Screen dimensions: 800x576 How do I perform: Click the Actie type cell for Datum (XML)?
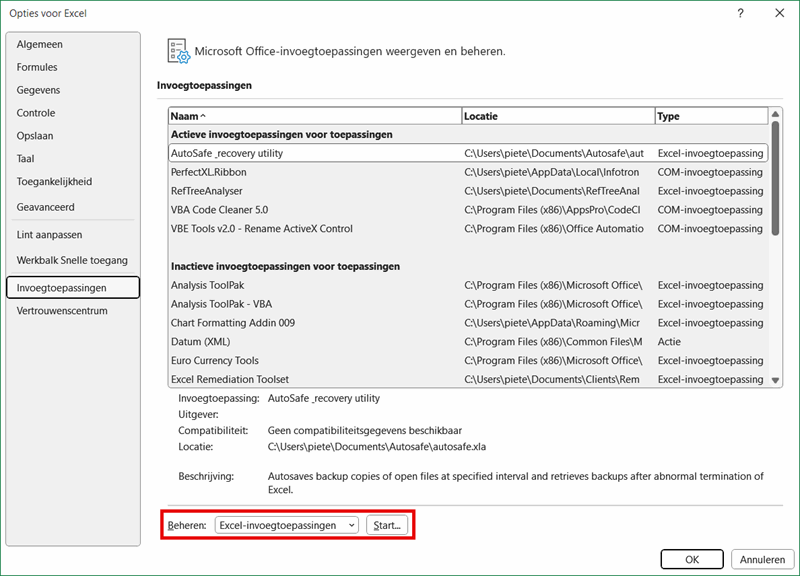[x=669, y=342]
